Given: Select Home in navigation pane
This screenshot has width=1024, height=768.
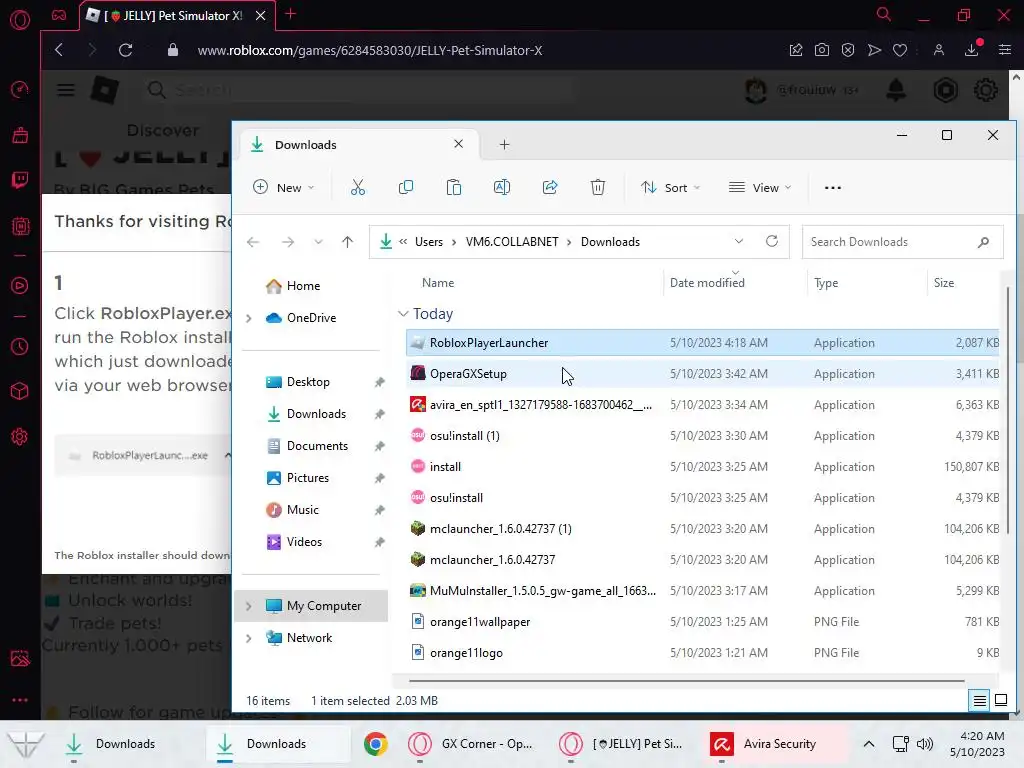Looking at the screenshot, I should pyautogui.click(x=303, y=286).
